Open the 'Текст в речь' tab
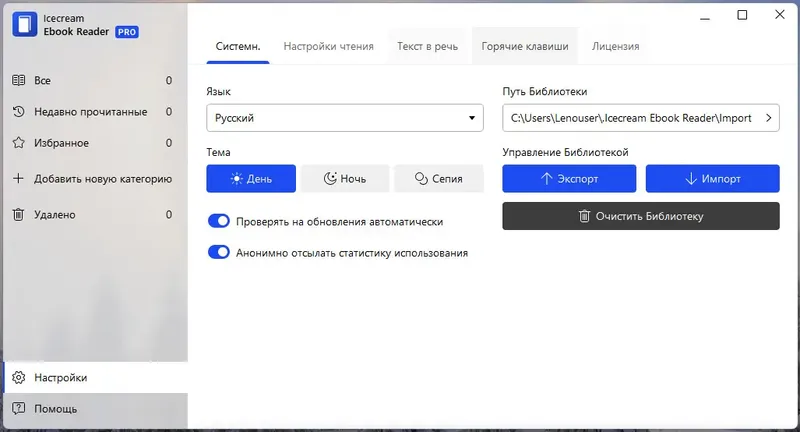 pos(427,46)
